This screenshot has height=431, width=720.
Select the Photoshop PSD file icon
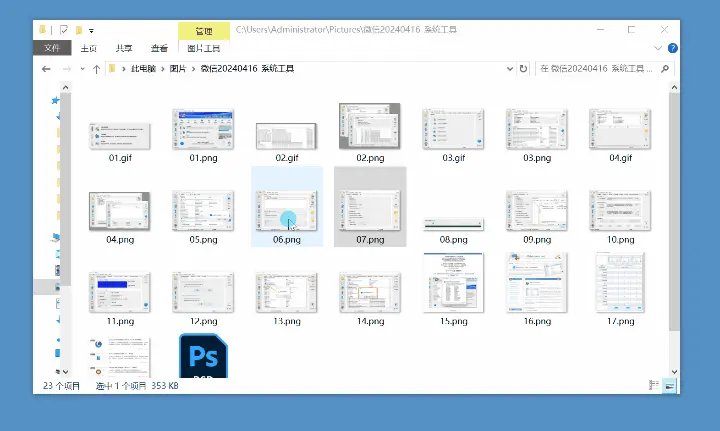pos(203,356)
